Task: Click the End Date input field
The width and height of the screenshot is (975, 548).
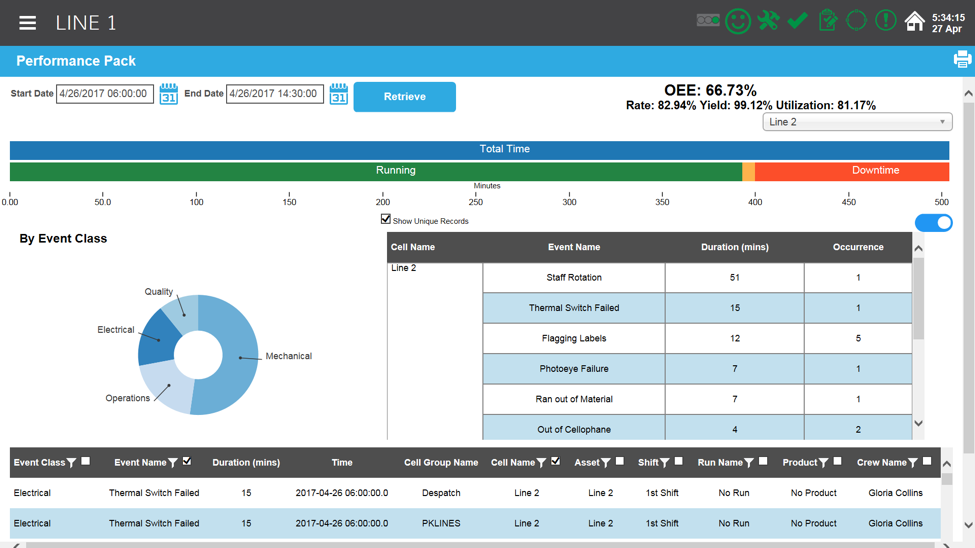Action: pos(274,94)
